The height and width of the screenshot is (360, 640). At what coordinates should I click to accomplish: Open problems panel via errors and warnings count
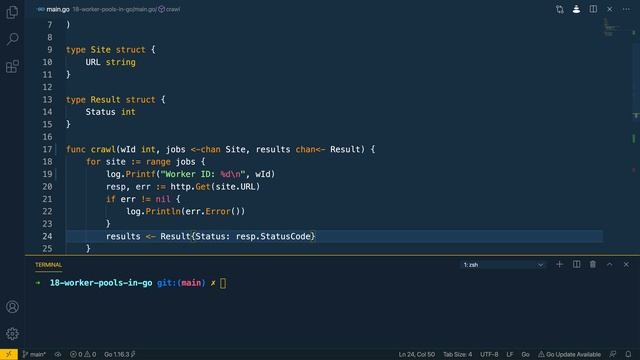click(83, 354)
